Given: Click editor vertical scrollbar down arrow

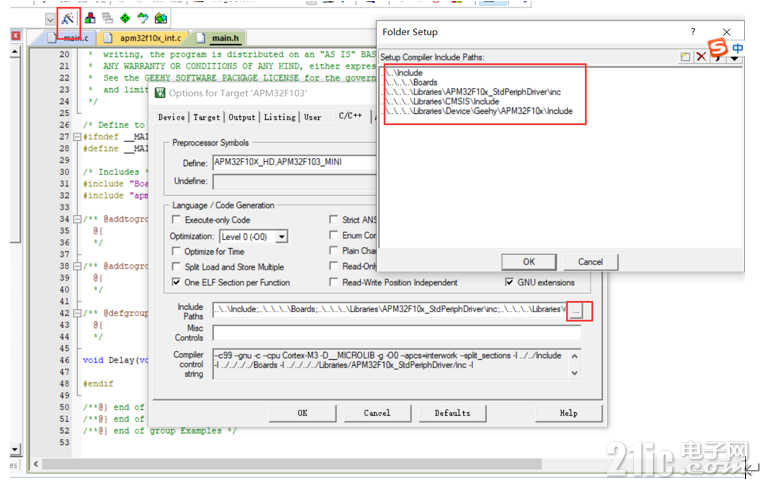Looking at the screenshot, I should (x=15, y=449).
